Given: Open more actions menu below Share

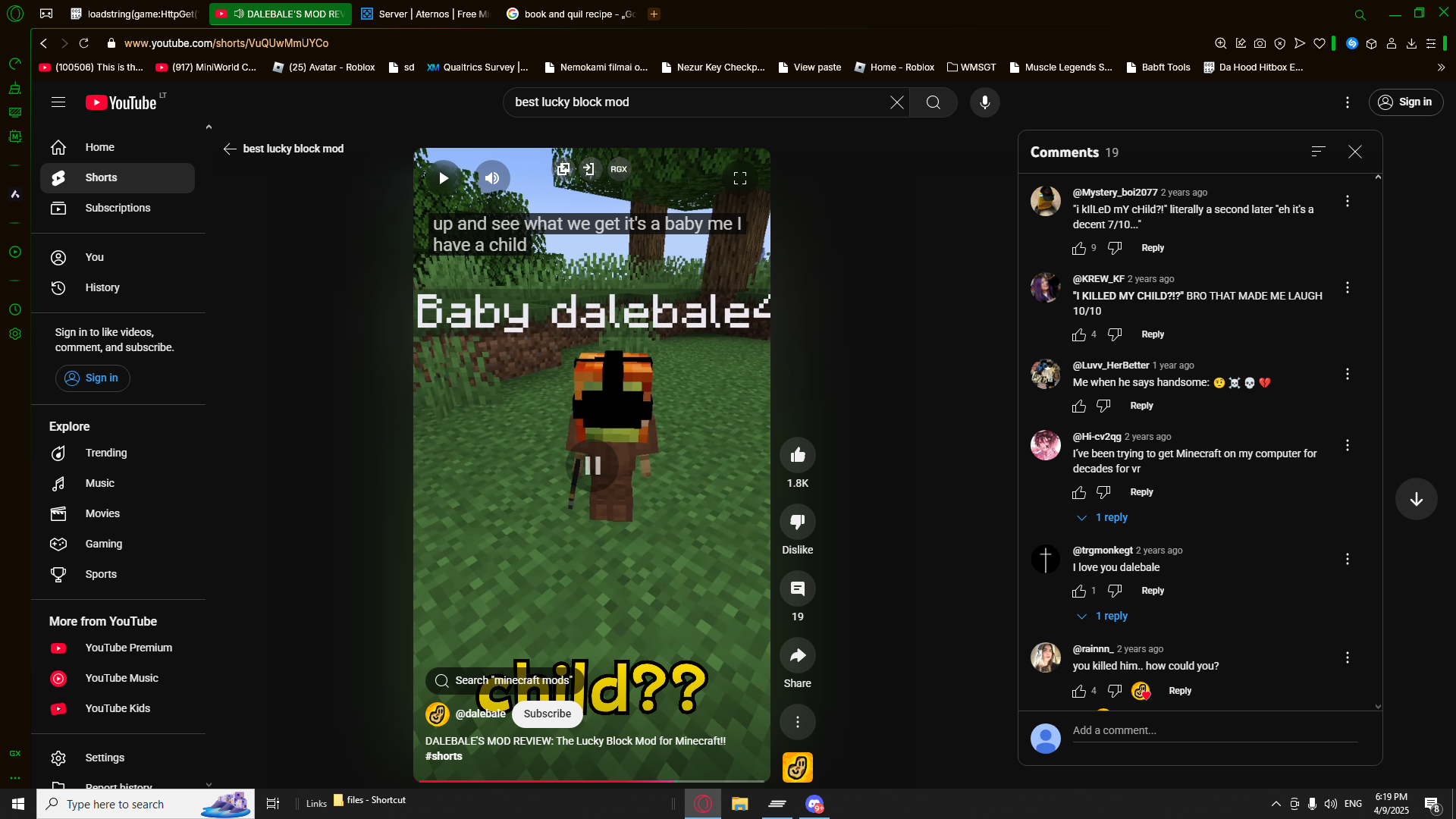Looking at the screenshot, I should point(798,722).
